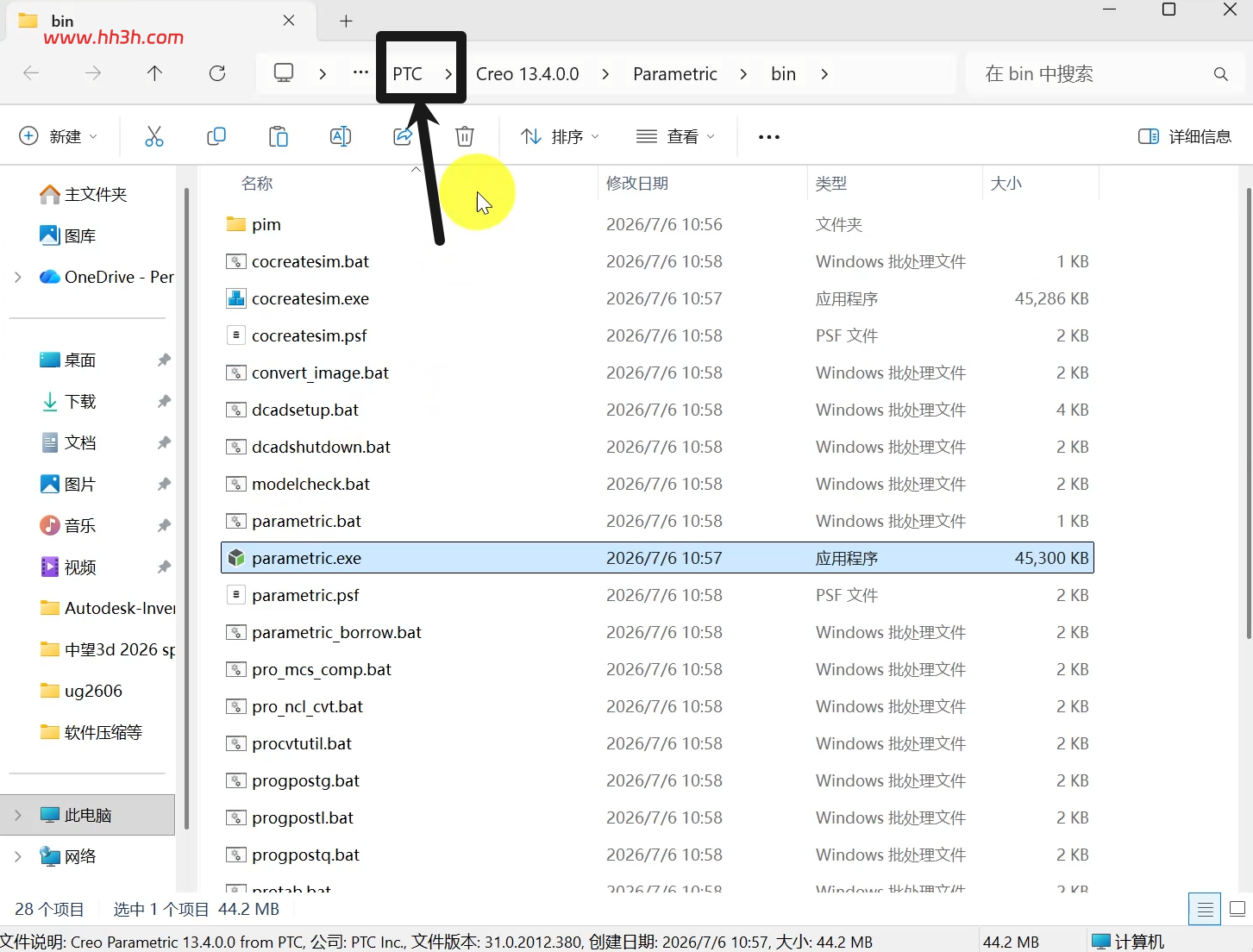
Task: Sort by the Size column header
Action: click(1006, 183)
